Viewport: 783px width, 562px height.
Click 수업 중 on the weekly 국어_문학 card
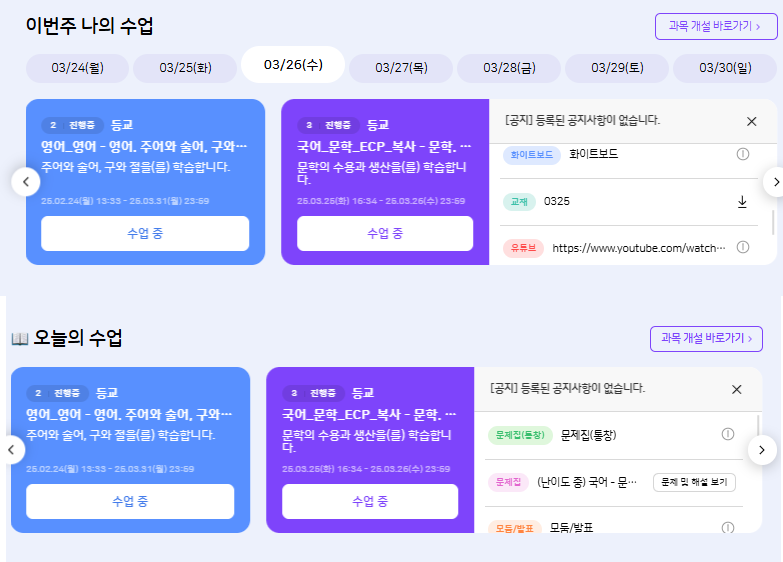coord(385,233)
